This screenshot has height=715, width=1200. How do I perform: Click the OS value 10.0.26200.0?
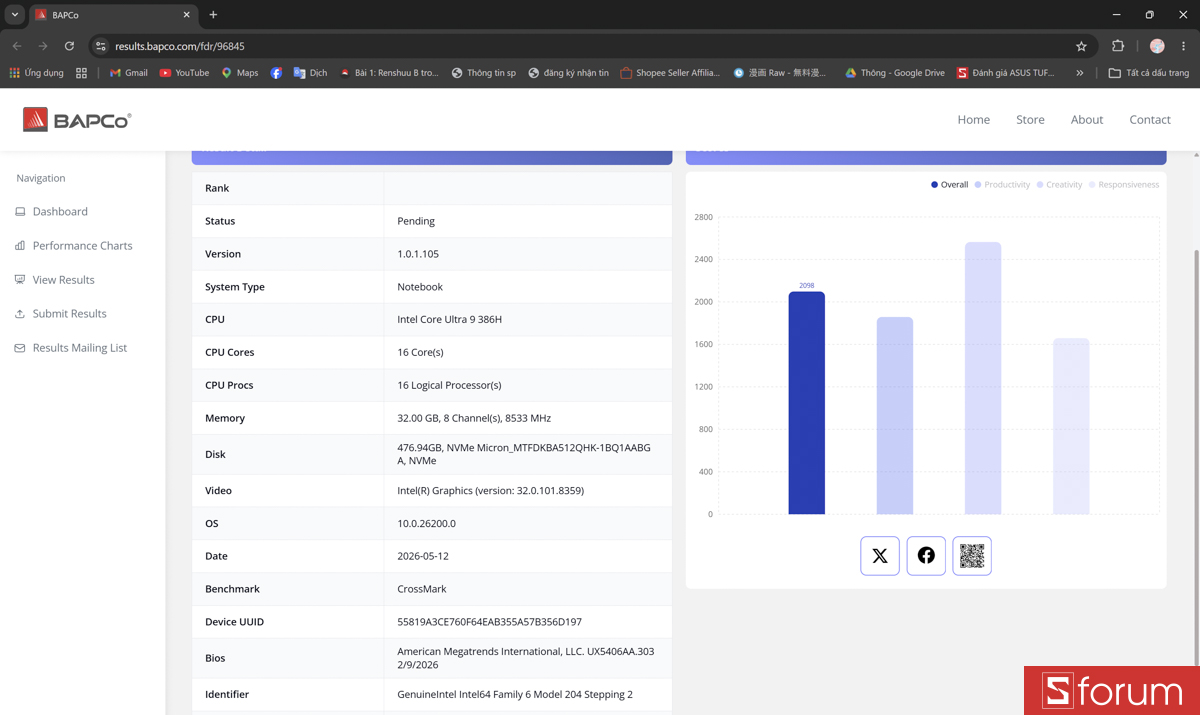coord(426,523)
